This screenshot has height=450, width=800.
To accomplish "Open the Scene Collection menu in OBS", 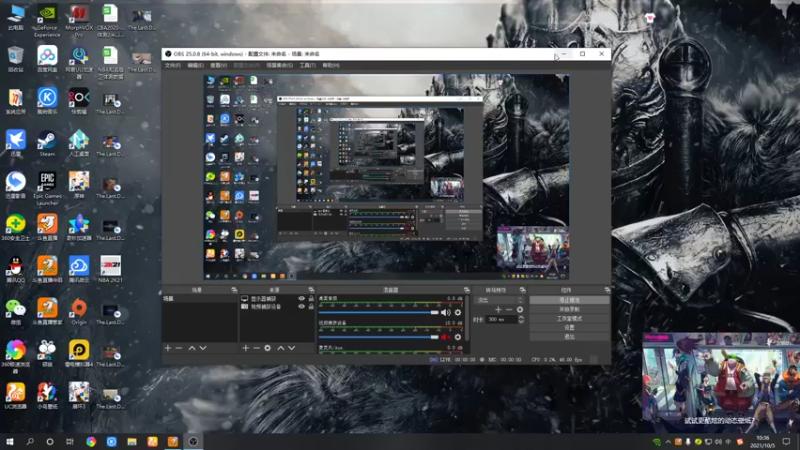I will click(x=280, y=65).
